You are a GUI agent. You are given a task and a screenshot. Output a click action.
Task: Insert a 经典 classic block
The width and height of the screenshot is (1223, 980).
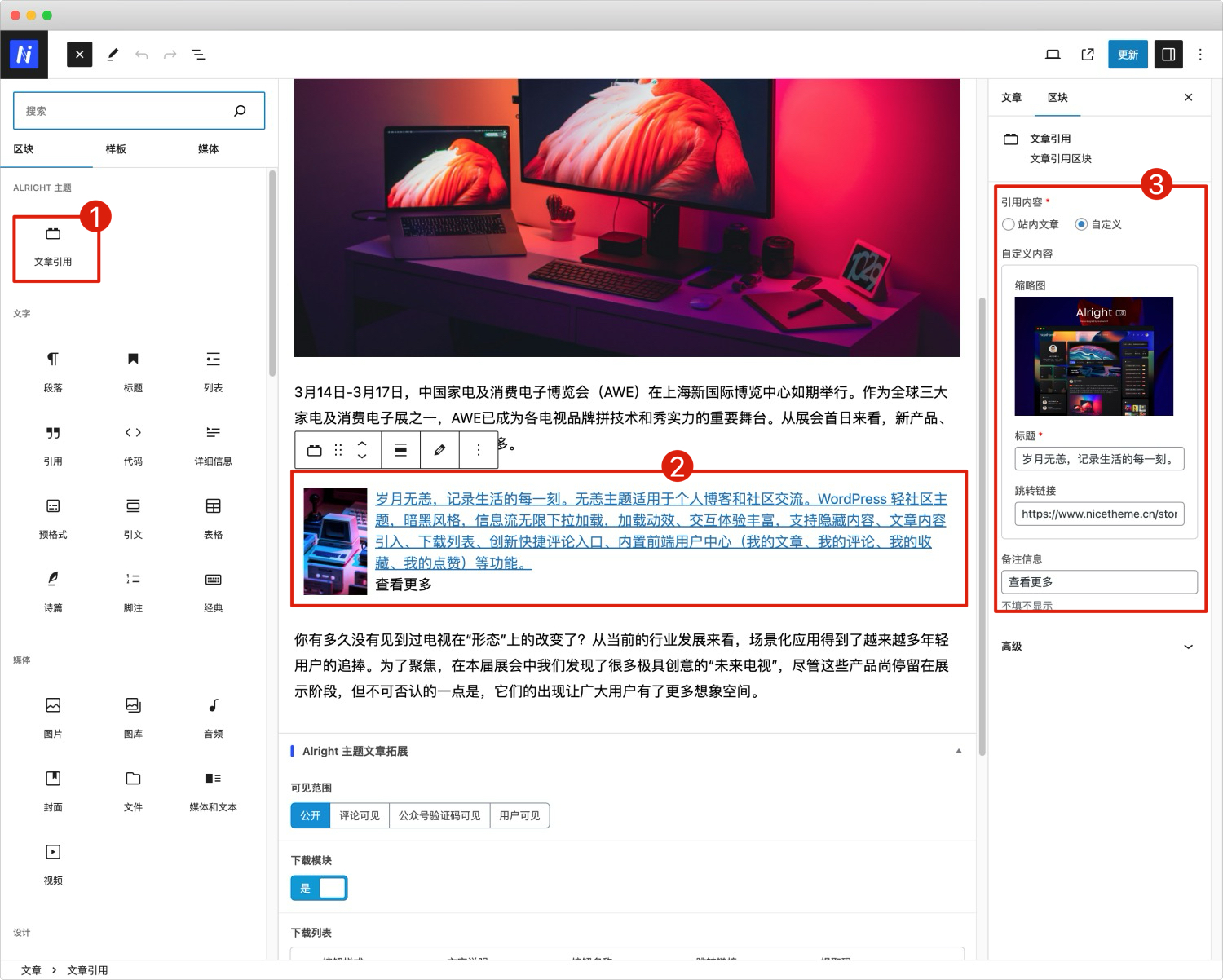[x=213, y=592]
